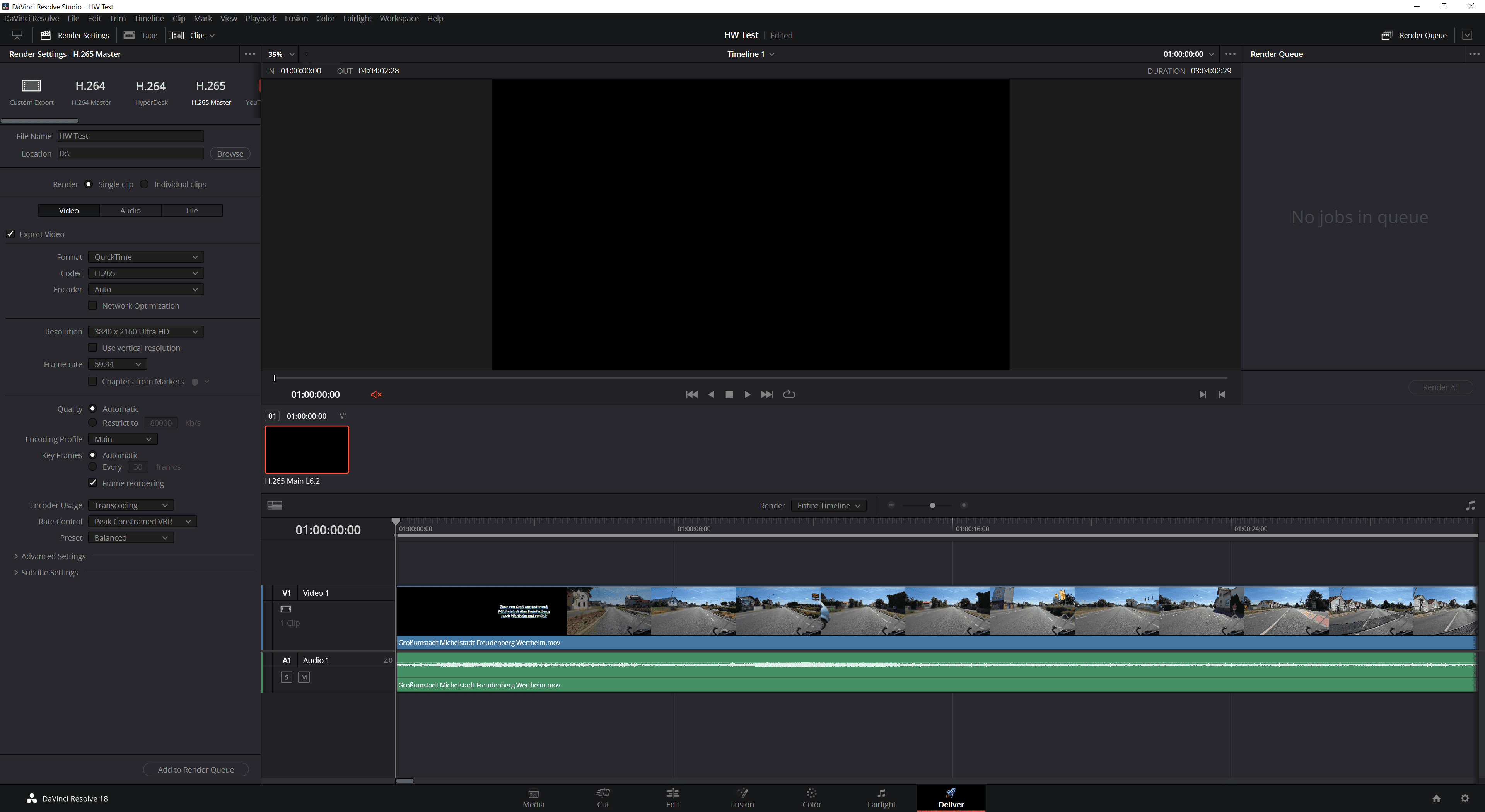
Task: Play the timeline forward
Action: [747, 394]
